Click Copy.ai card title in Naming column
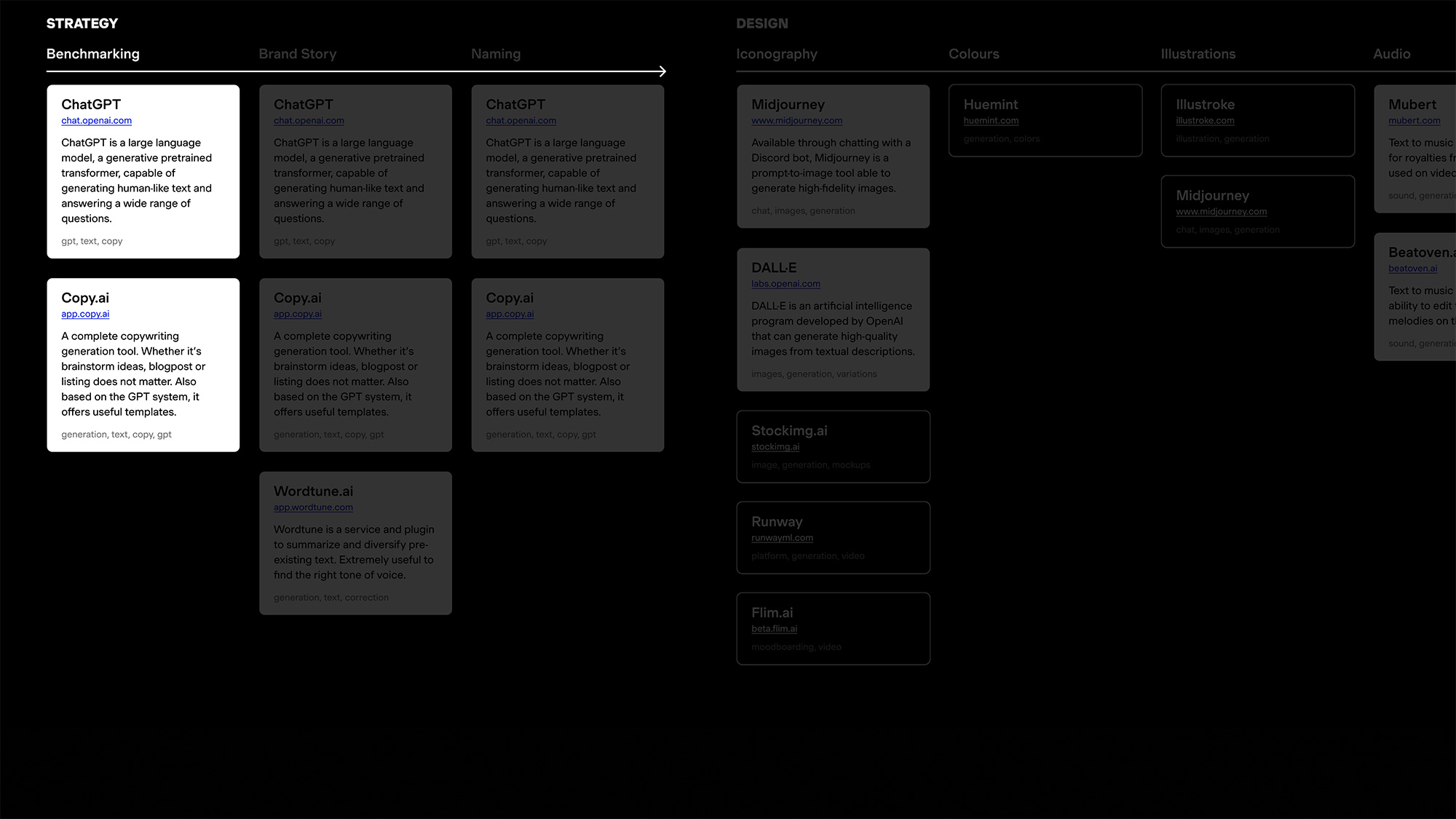1456x819 pixels. (510, 298)
